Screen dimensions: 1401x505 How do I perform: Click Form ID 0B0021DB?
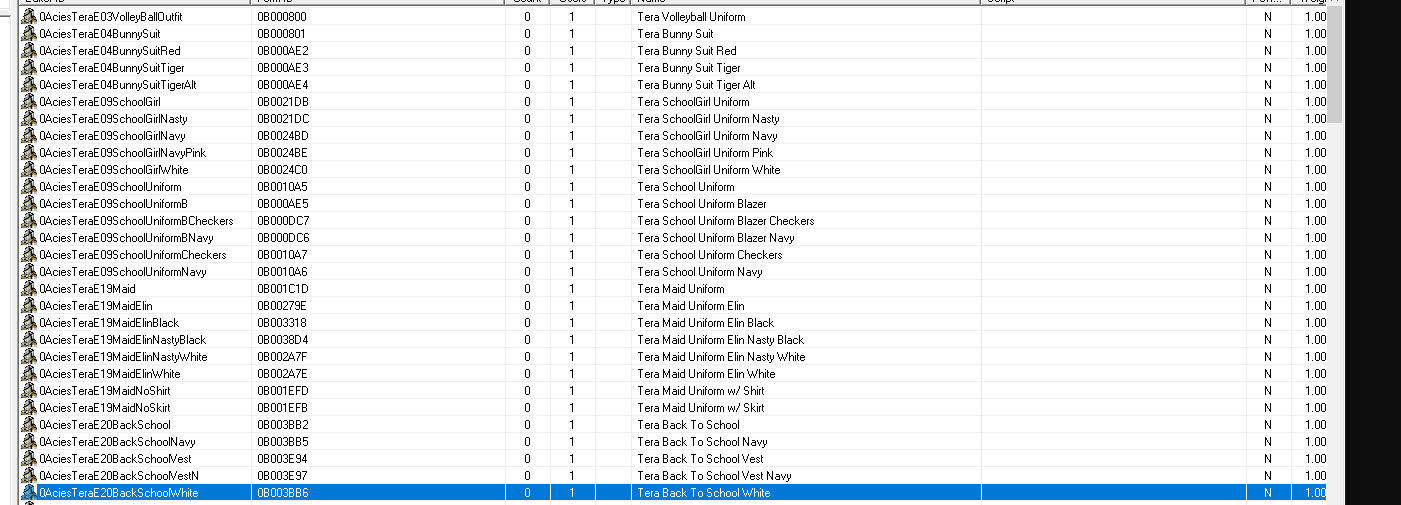(x=283, y=102)
